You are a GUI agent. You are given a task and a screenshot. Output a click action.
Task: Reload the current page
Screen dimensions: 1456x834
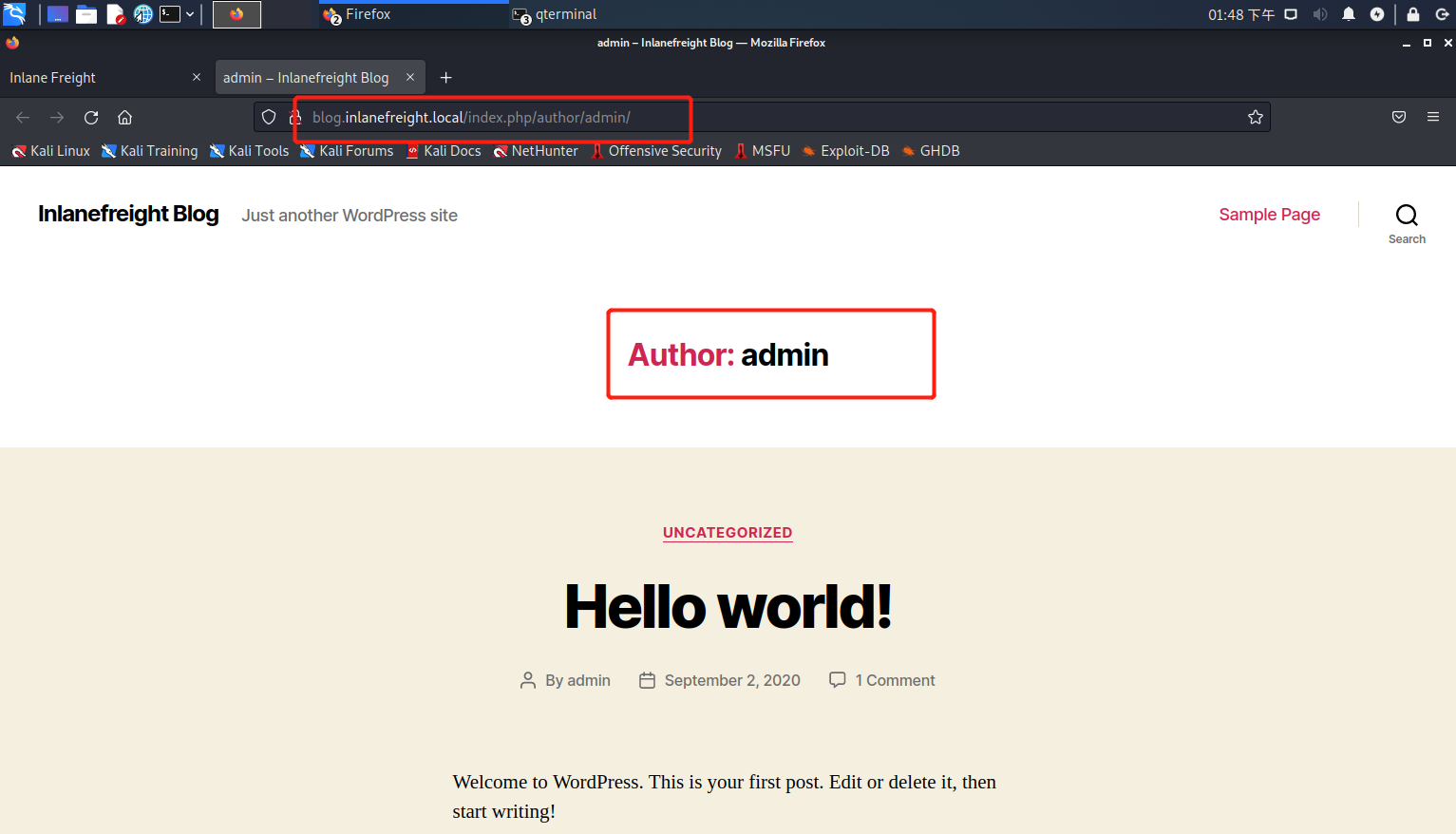[x=91, y=117]
